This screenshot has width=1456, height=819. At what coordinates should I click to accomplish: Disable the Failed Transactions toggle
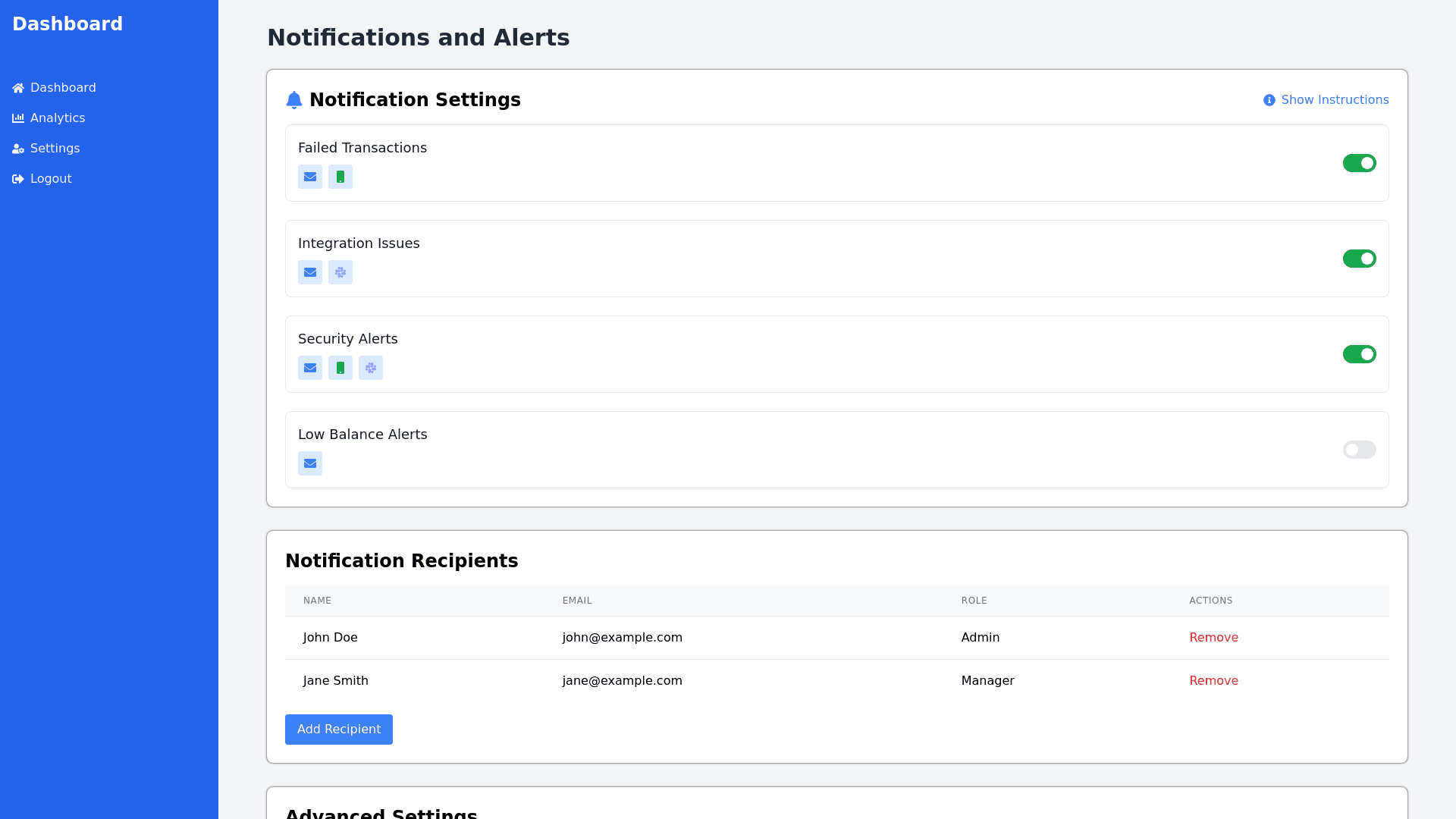(1359, 163)
